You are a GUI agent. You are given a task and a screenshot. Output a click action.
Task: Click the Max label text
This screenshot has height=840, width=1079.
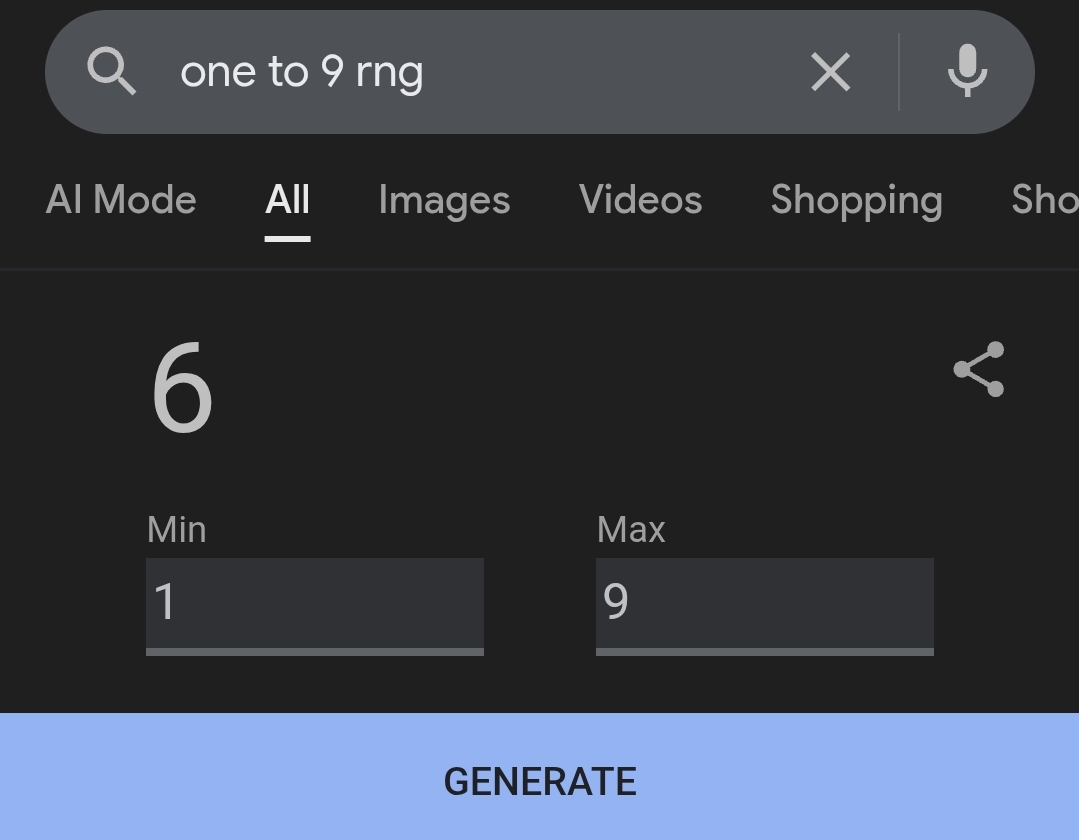pyautogui.click(x=631, y=529)
